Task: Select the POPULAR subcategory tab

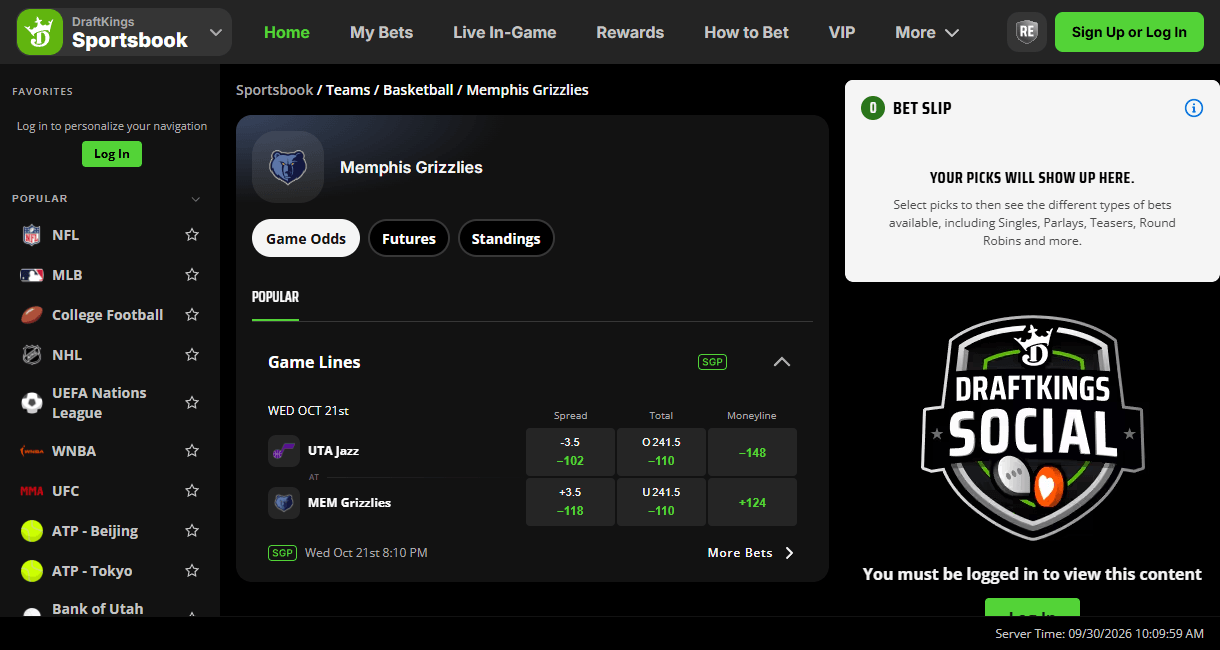Action: (x=275, y=297)
